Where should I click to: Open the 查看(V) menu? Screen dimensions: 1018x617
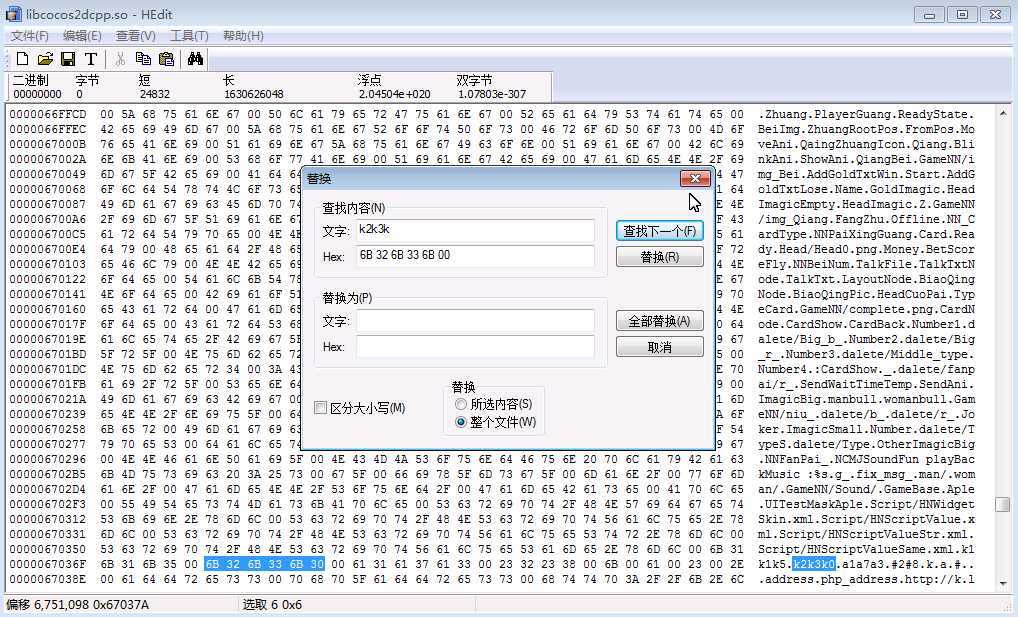[136, 36]
